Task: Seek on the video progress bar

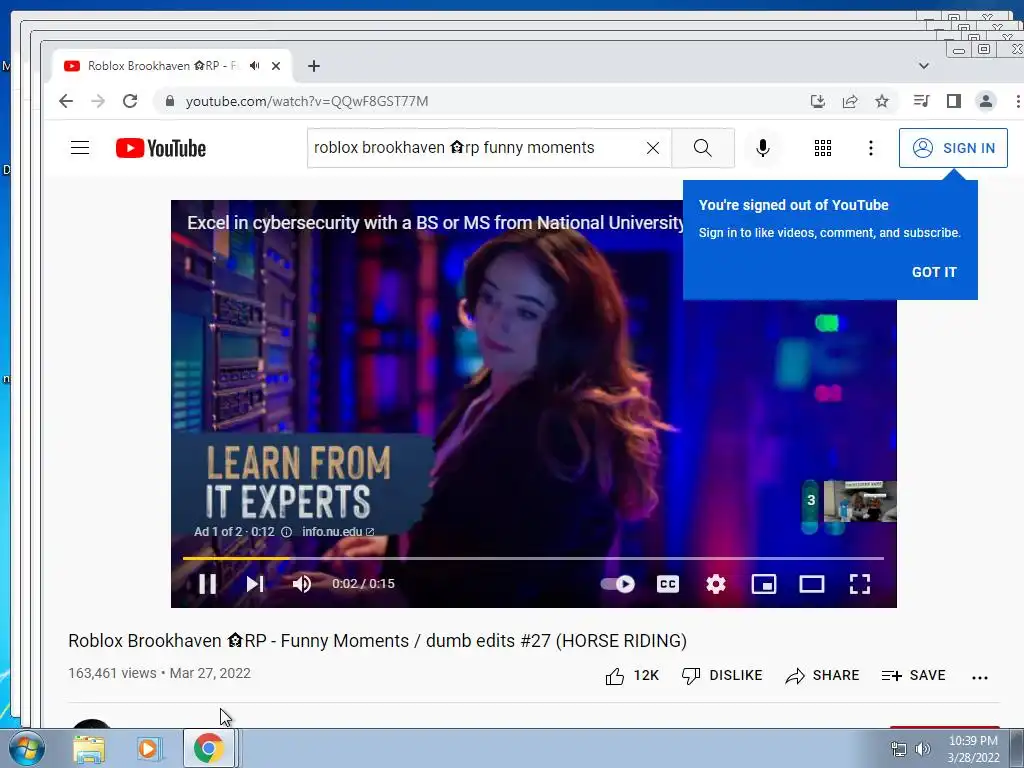Action: pyautogui.click(x=533, y=558)
